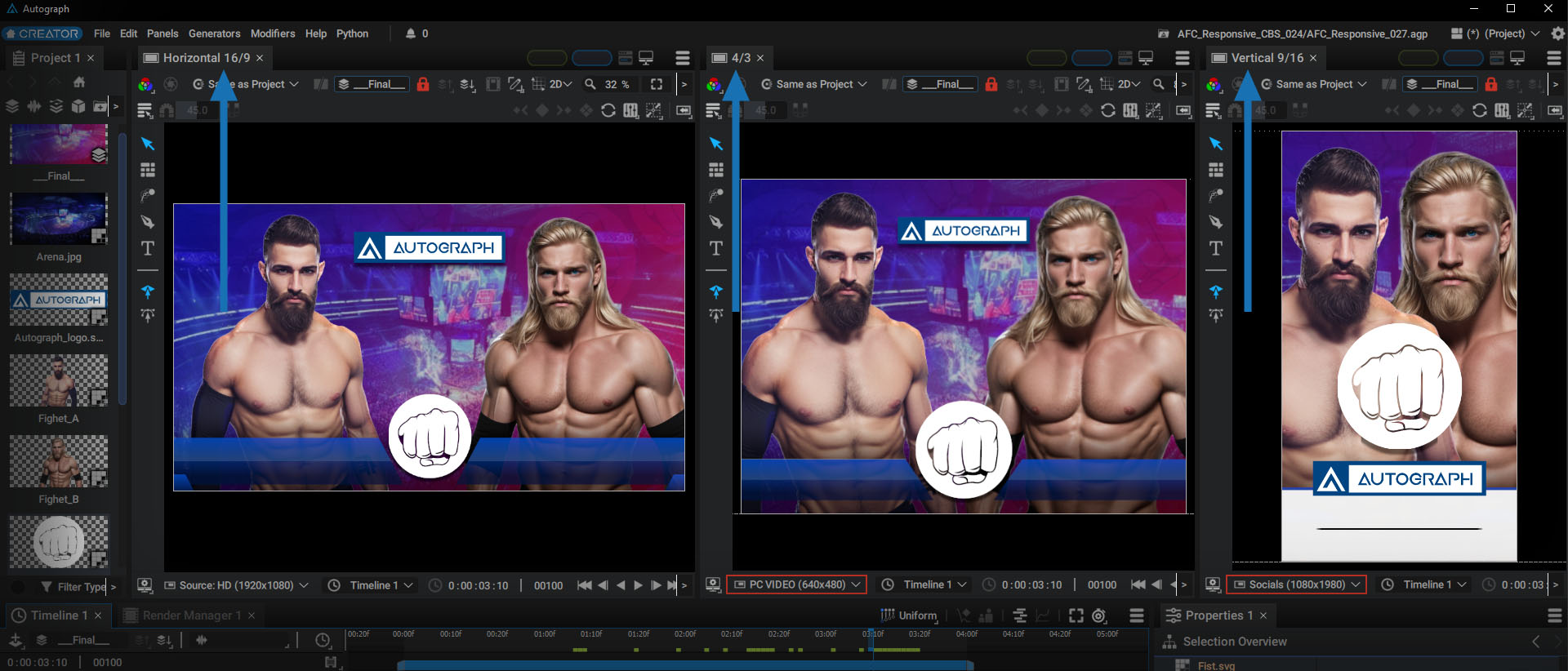
Task: Click the target snap icon in Timeline toolbar
Action: [1099, 615]
